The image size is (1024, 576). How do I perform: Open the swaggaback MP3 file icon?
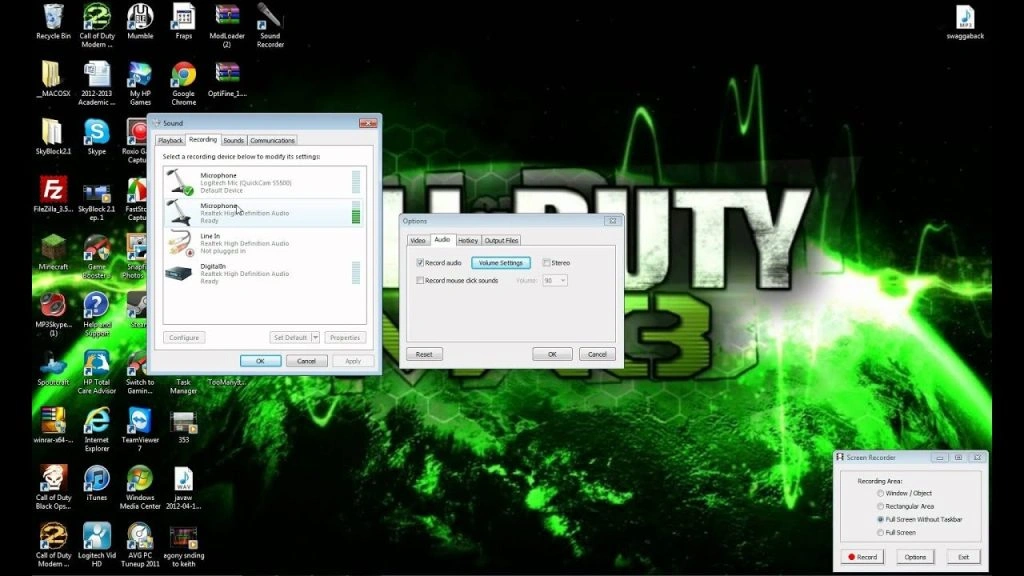[965, 23]
